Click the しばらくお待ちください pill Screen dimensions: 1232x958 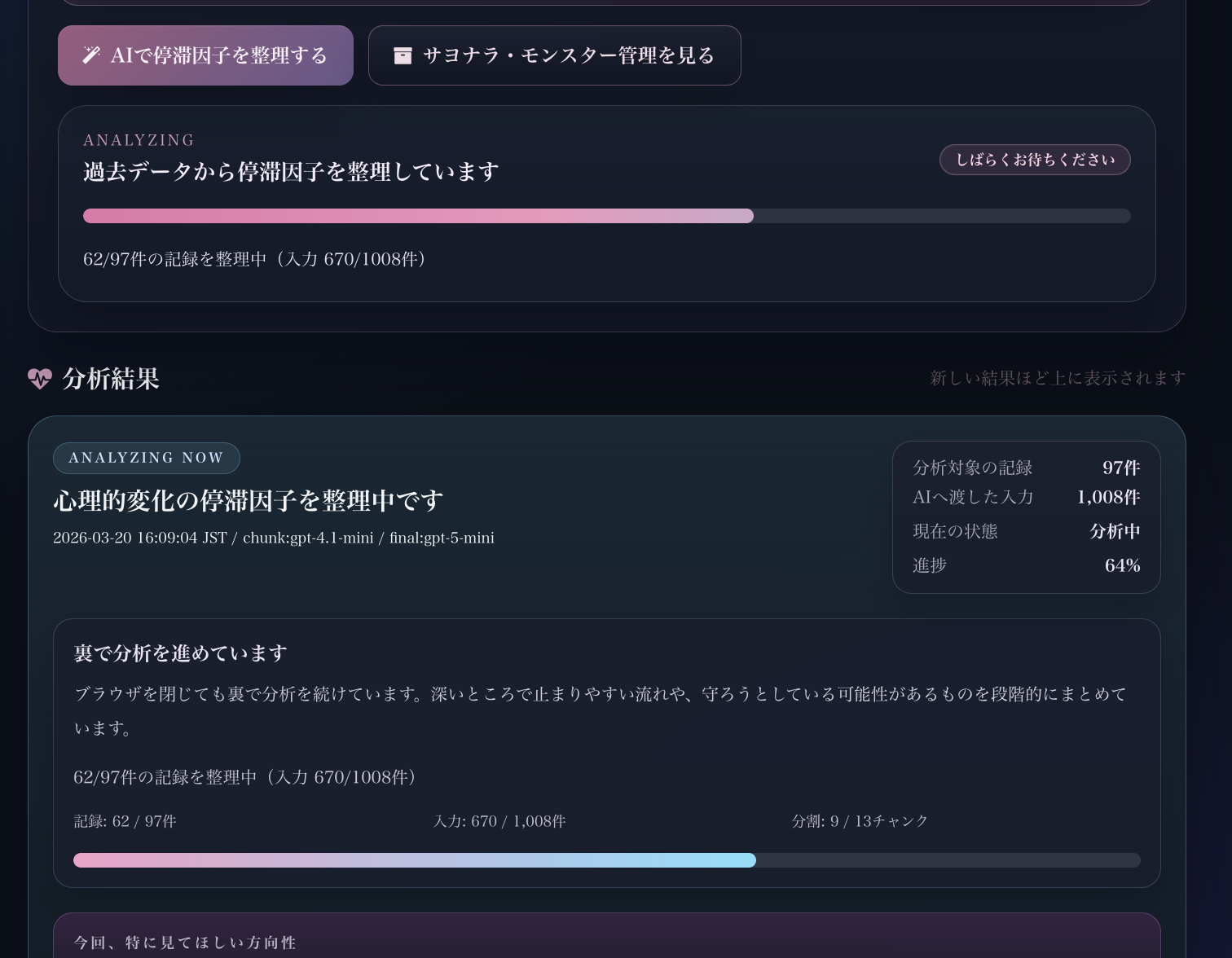click(1035, 159)
